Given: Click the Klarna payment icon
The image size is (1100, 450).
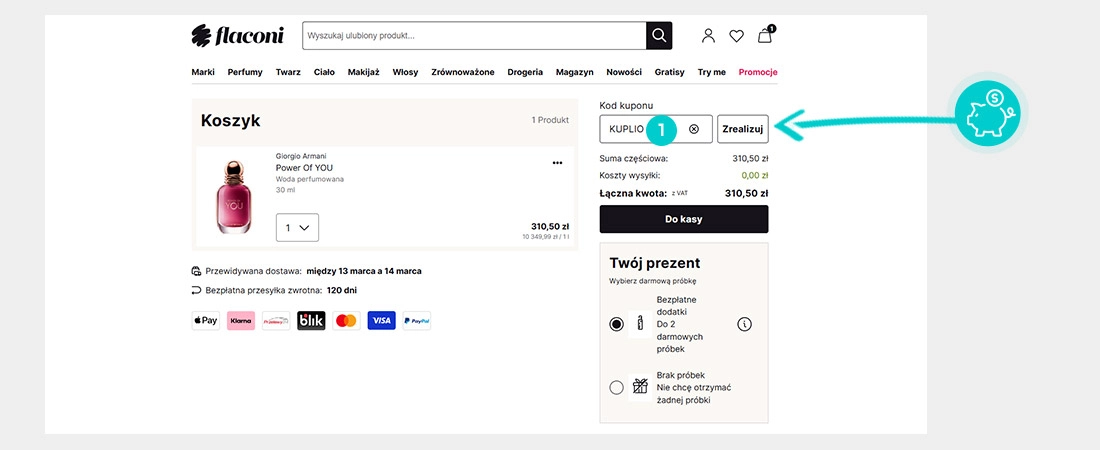Looking at the screenshot, I should click(241, 321).
